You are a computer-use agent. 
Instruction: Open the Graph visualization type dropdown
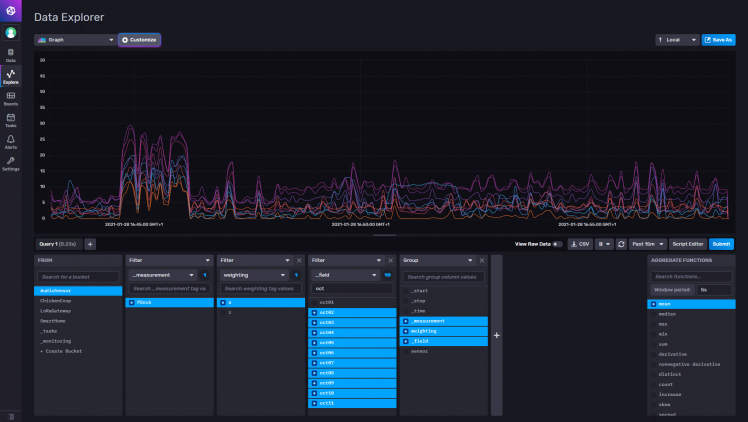75,40
